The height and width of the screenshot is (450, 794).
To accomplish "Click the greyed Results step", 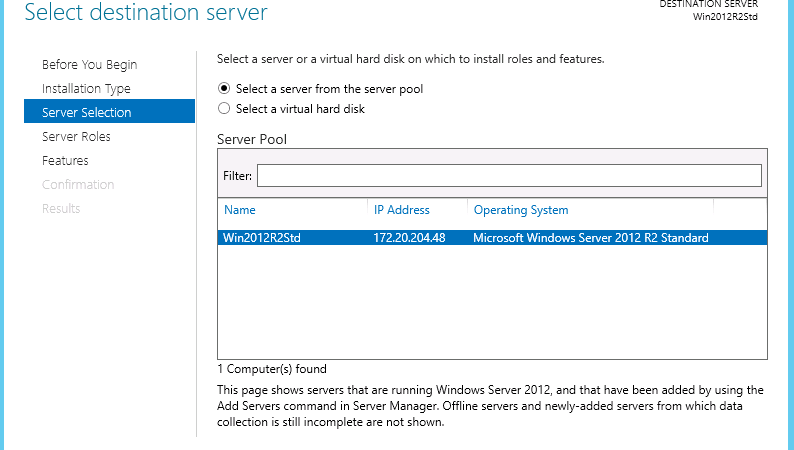I will point(61,209).
